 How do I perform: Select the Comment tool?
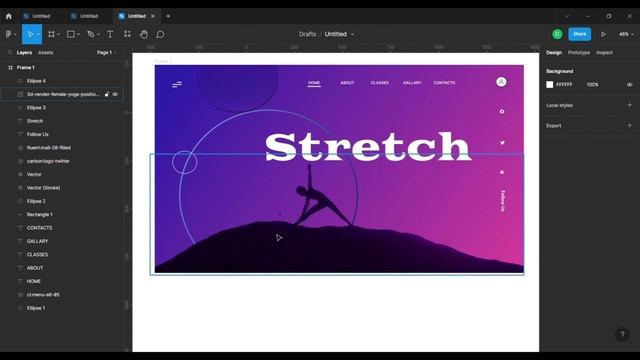coord(160,34)
